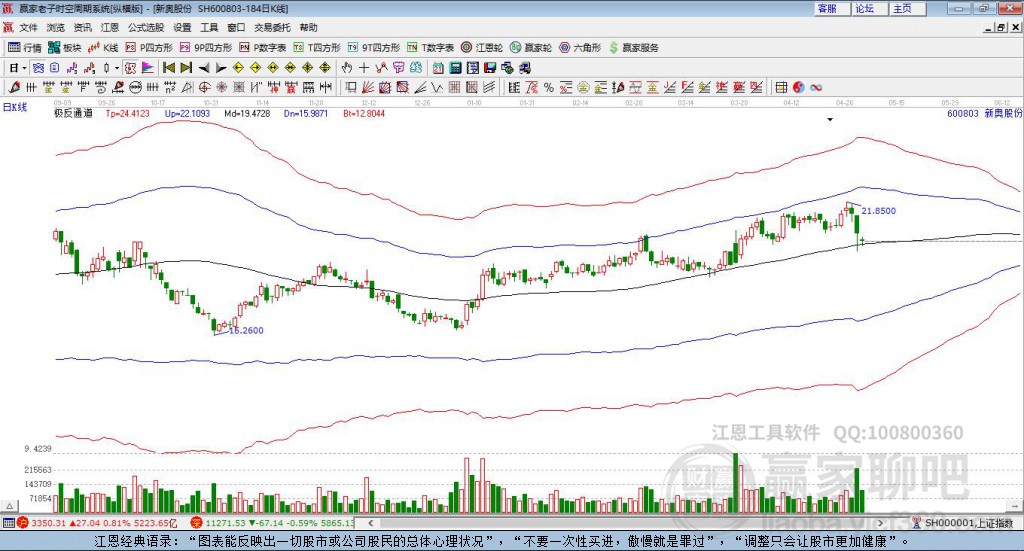The image size is (1024, 551).
Task: Click the yin-yang icon in drawing toolbar
Action: coord(799,87)
